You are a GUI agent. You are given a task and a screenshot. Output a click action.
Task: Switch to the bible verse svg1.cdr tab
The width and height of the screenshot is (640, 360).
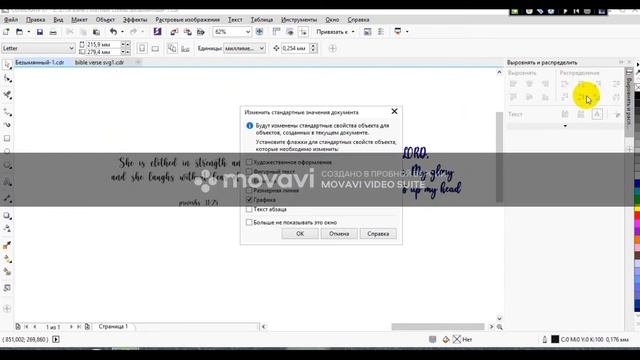99,62
